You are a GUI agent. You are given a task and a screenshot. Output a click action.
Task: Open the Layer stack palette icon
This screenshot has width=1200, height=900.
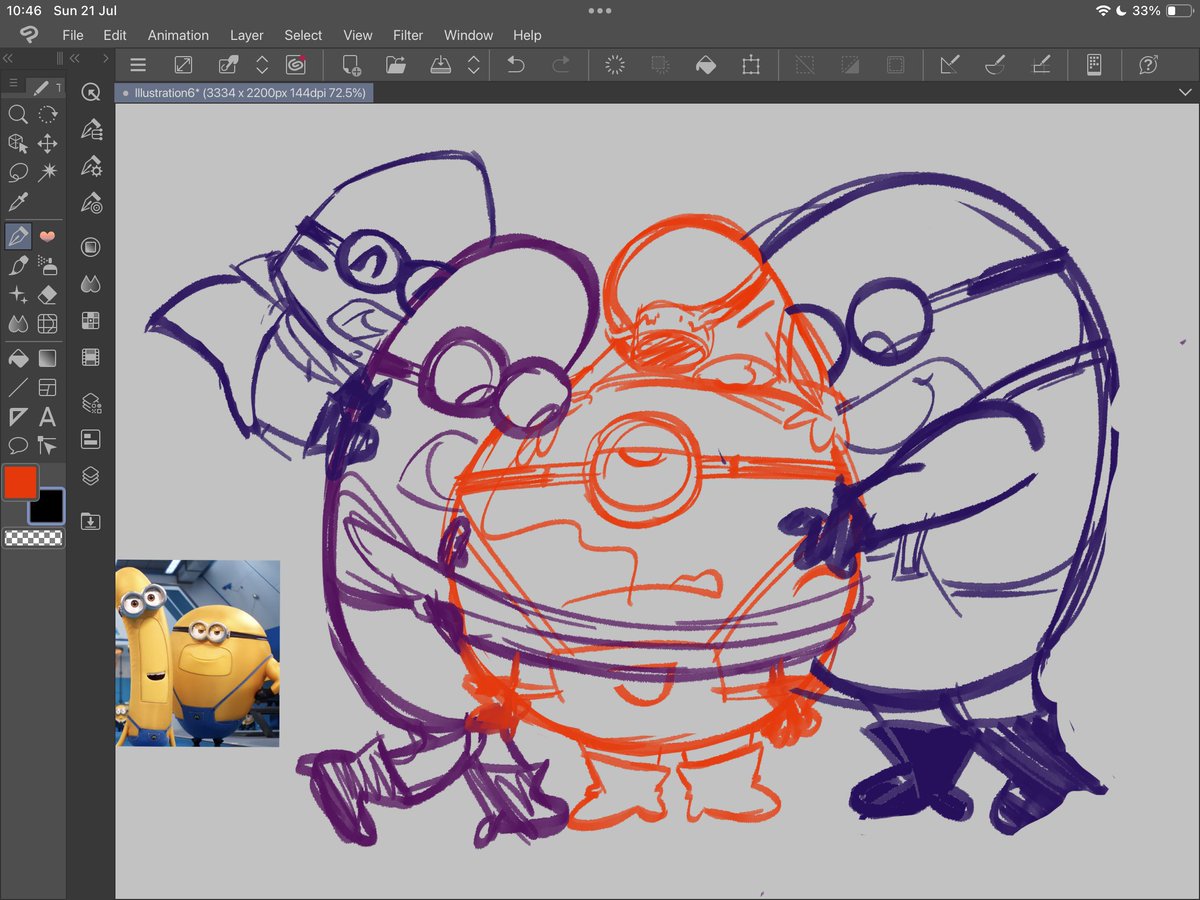[91, 476]
